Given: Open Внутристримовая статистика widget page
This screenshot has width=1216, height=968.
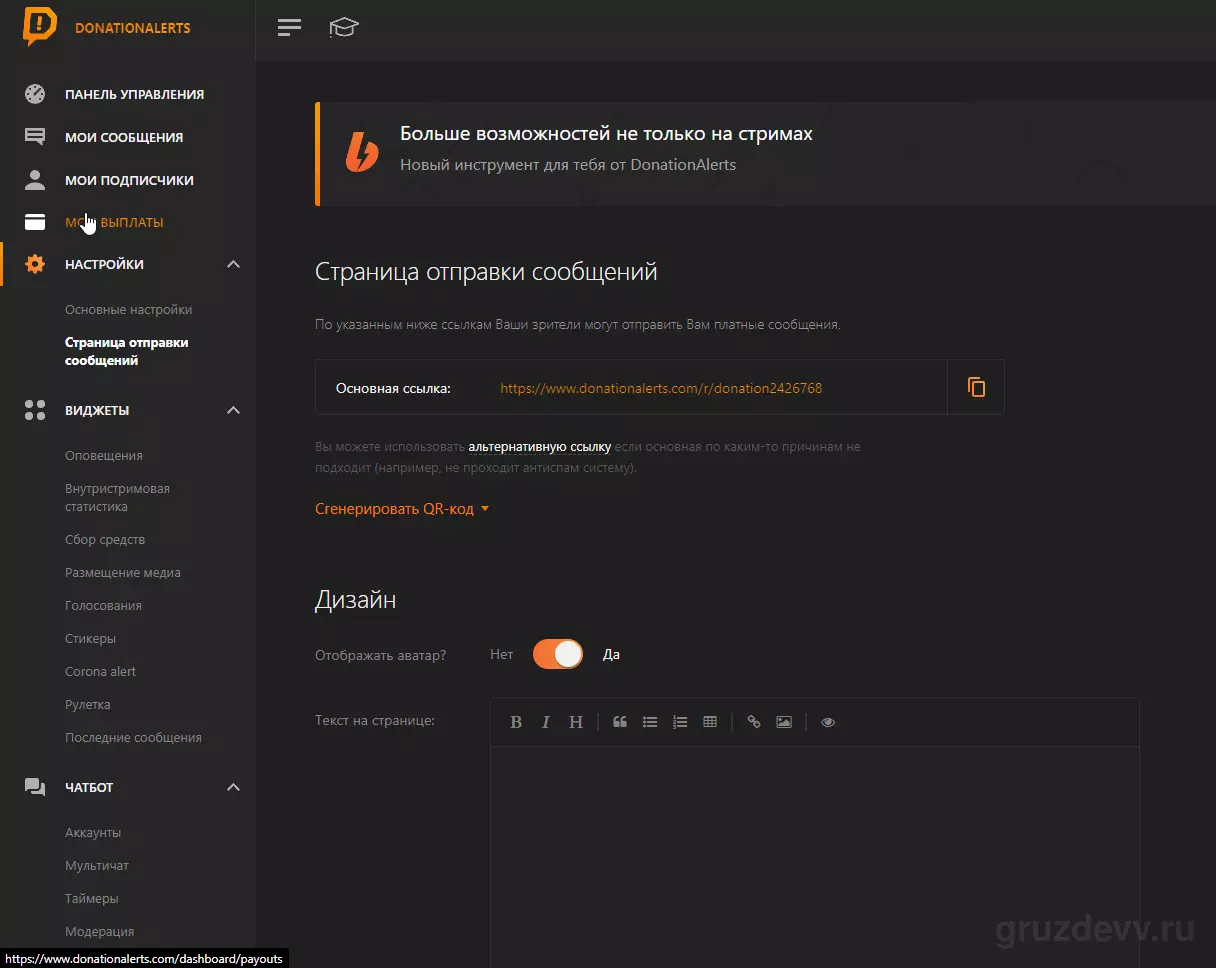Looking at the screenshot, I should click(x=117, y=497).
